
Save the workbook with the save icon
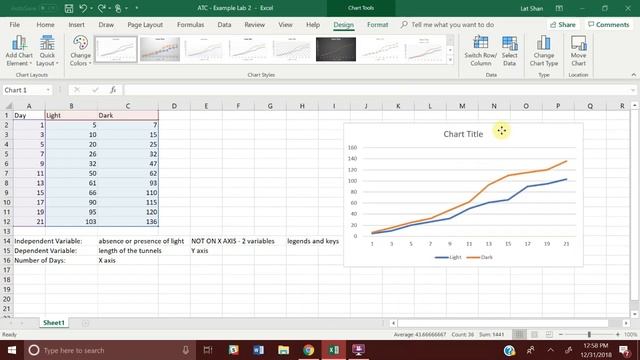click(69, 8)
